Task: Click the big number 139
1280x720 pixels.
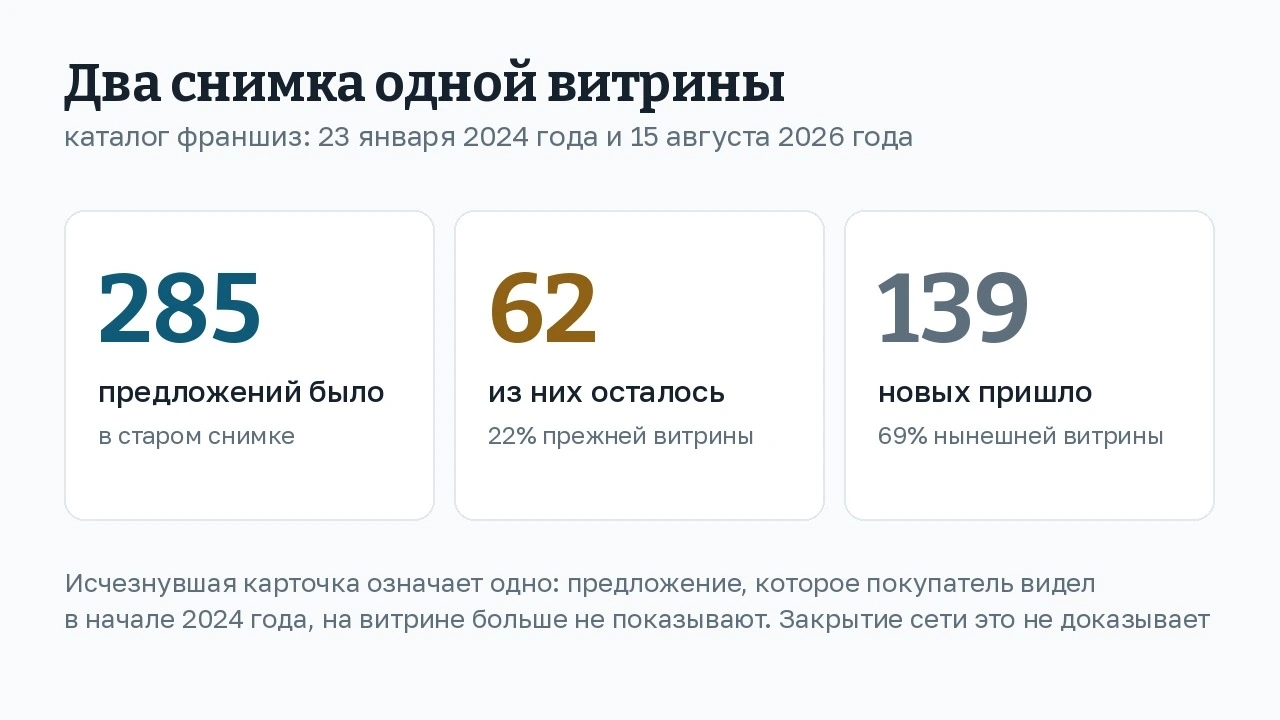Action: pyautogui.click(x=953, y=309)
